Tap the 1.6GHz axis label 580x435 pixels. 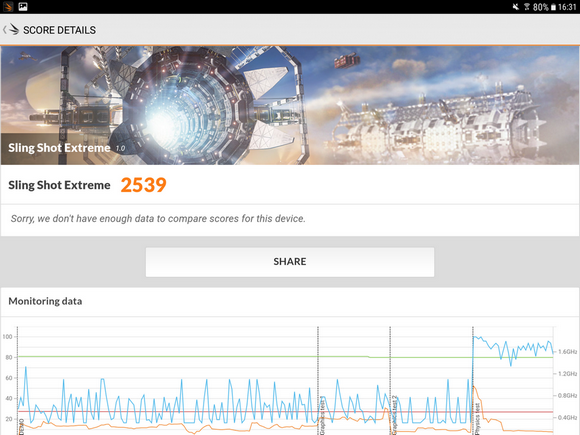coord(567,352)
